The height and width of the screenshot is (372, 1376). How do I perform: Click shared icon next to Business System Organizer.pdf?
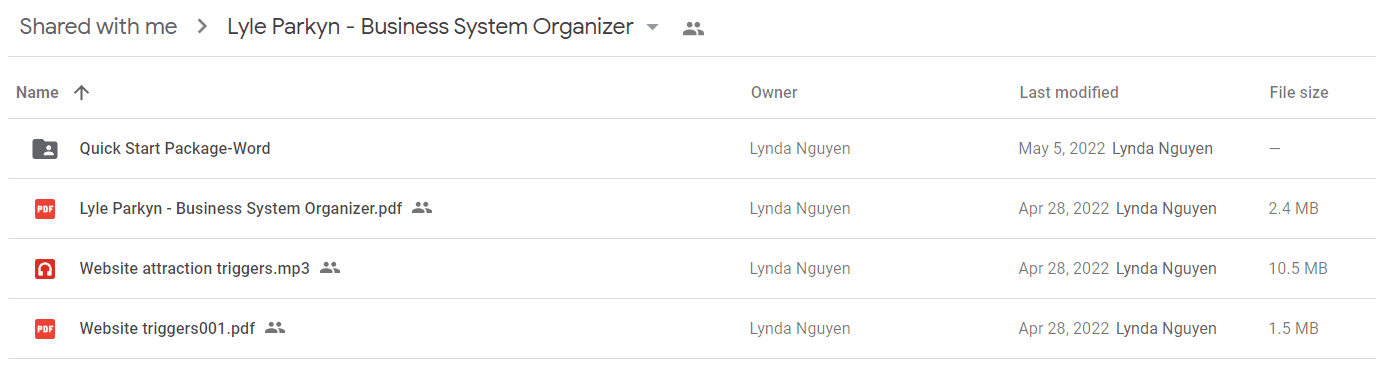click(422, 208)
